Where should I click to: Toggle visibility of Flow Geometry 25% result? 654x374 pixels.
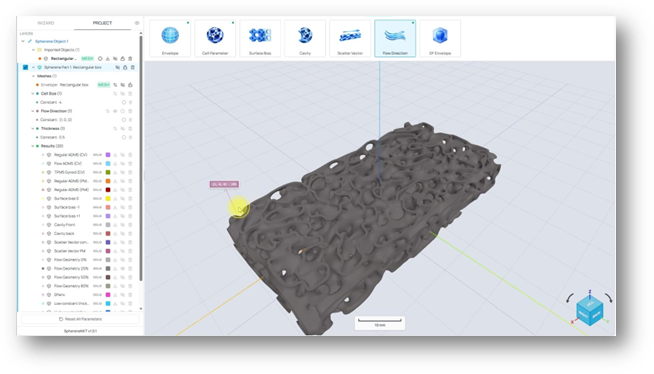(123, 269)
